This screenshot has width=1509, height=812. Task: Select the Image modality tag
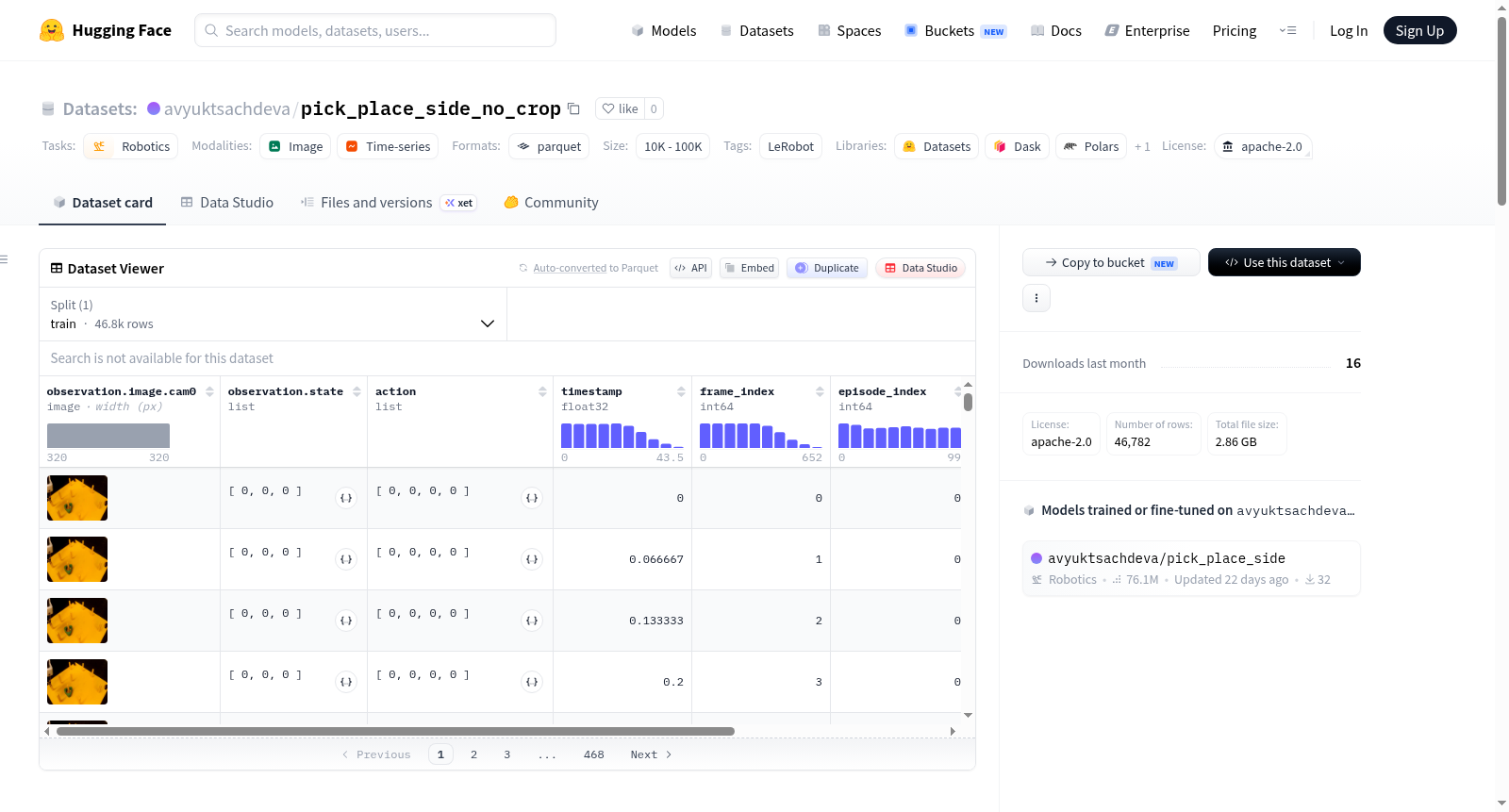click(295, 146)
